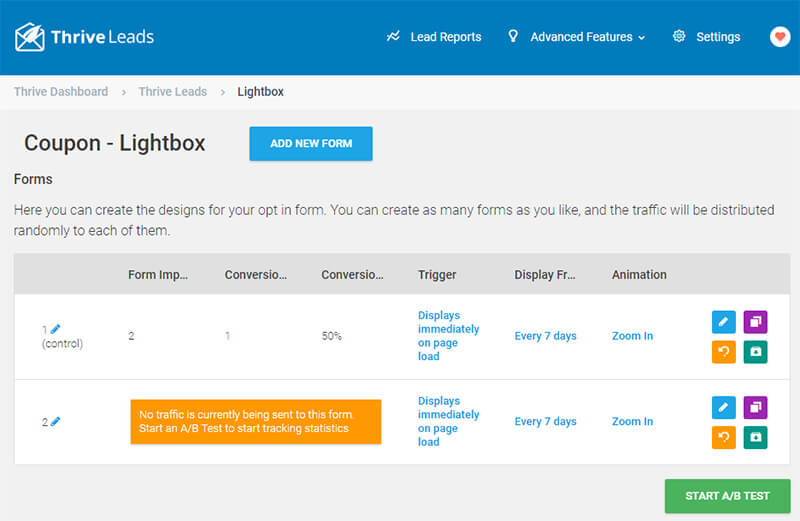Click the 50% conversion rate value
The width and height of the screenshot is (800, 521).
331,336
